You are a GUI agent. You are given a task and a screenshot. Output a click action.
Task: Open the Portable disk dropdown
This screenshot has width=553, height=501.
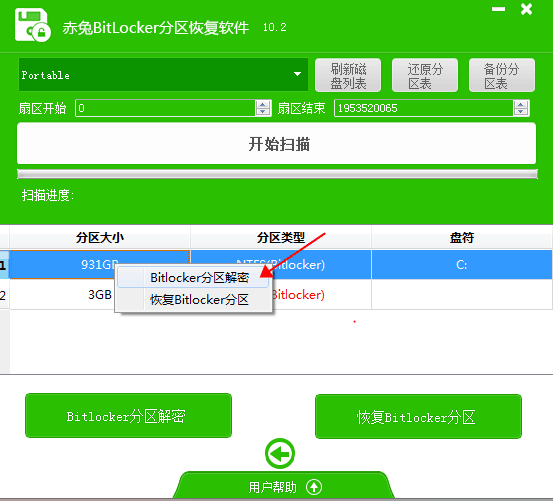[x=163, y=75]
